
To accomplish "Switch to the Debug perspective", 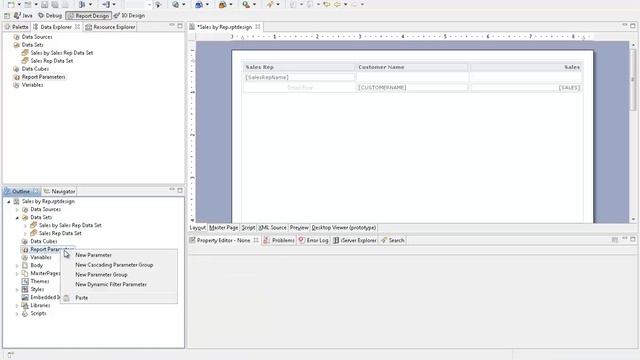I will click(50, 16).
